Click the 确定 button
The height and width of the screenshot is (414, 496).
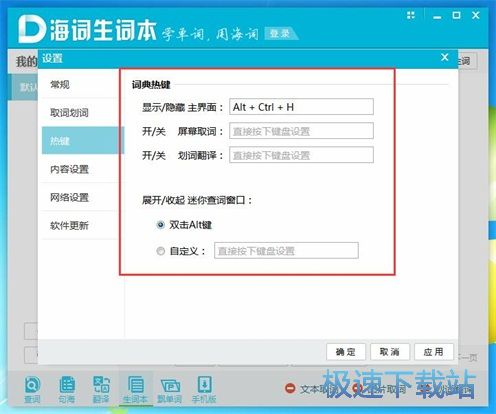[x=346, y=352]
